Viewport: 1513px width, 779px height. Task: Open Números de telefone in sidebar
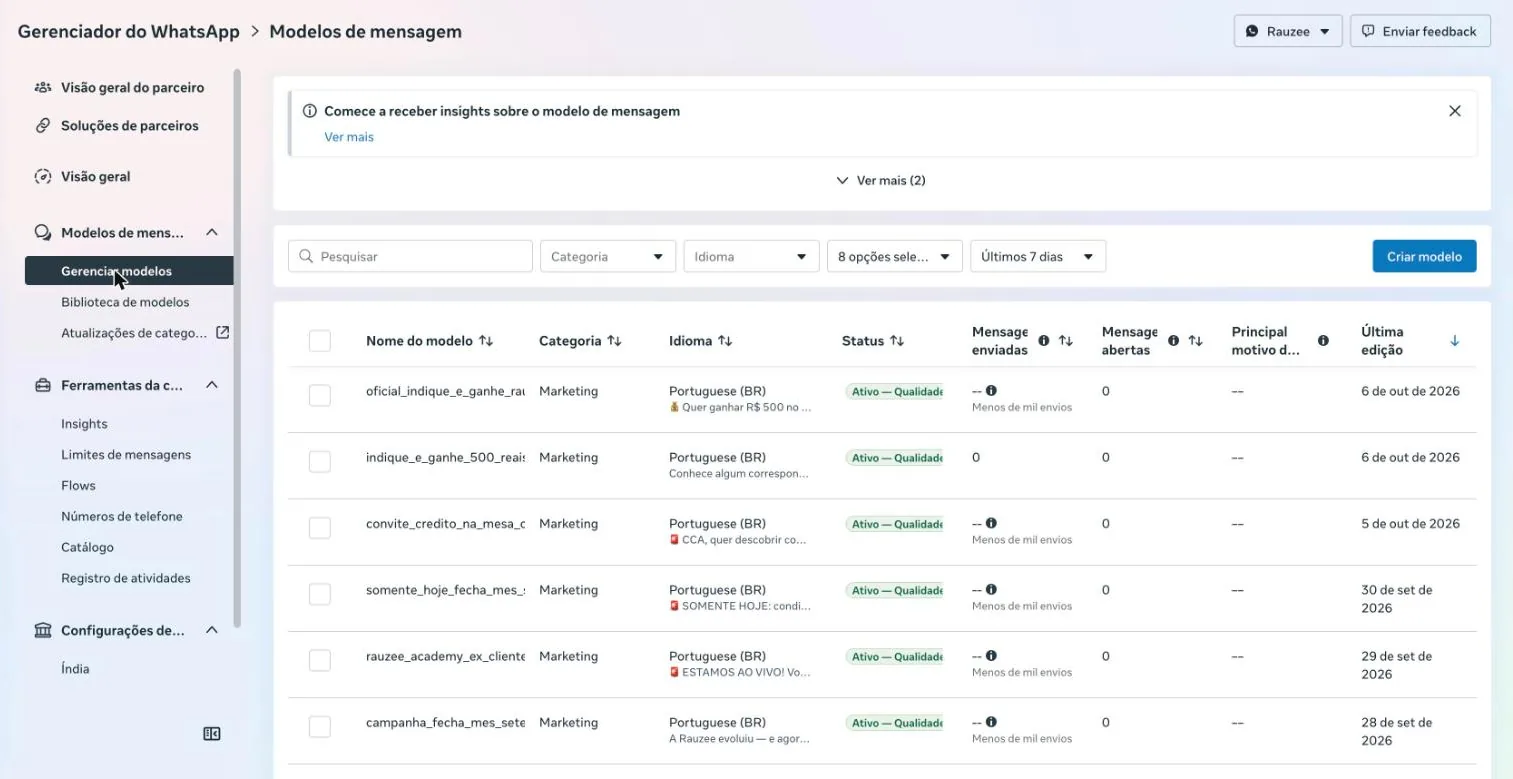(x=122, y=517)
